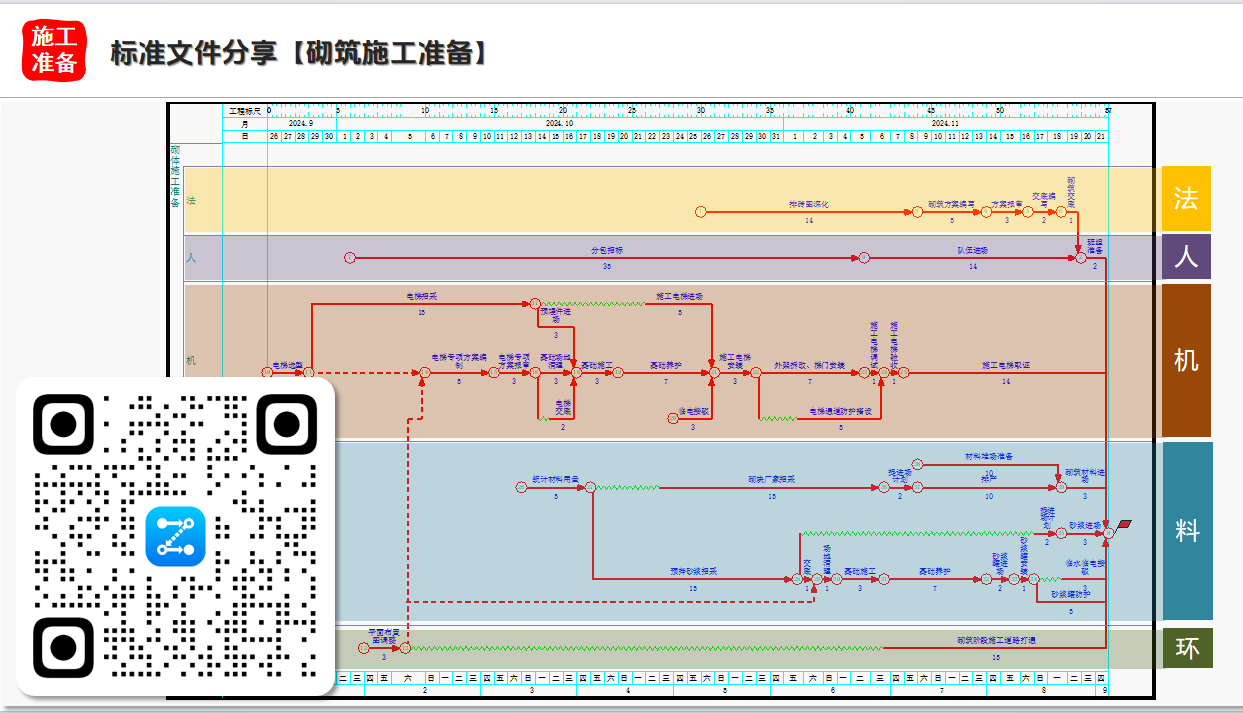Select the 电梯招采 activity label
This screenshot has height=714, width=1243.
(421, 296)
